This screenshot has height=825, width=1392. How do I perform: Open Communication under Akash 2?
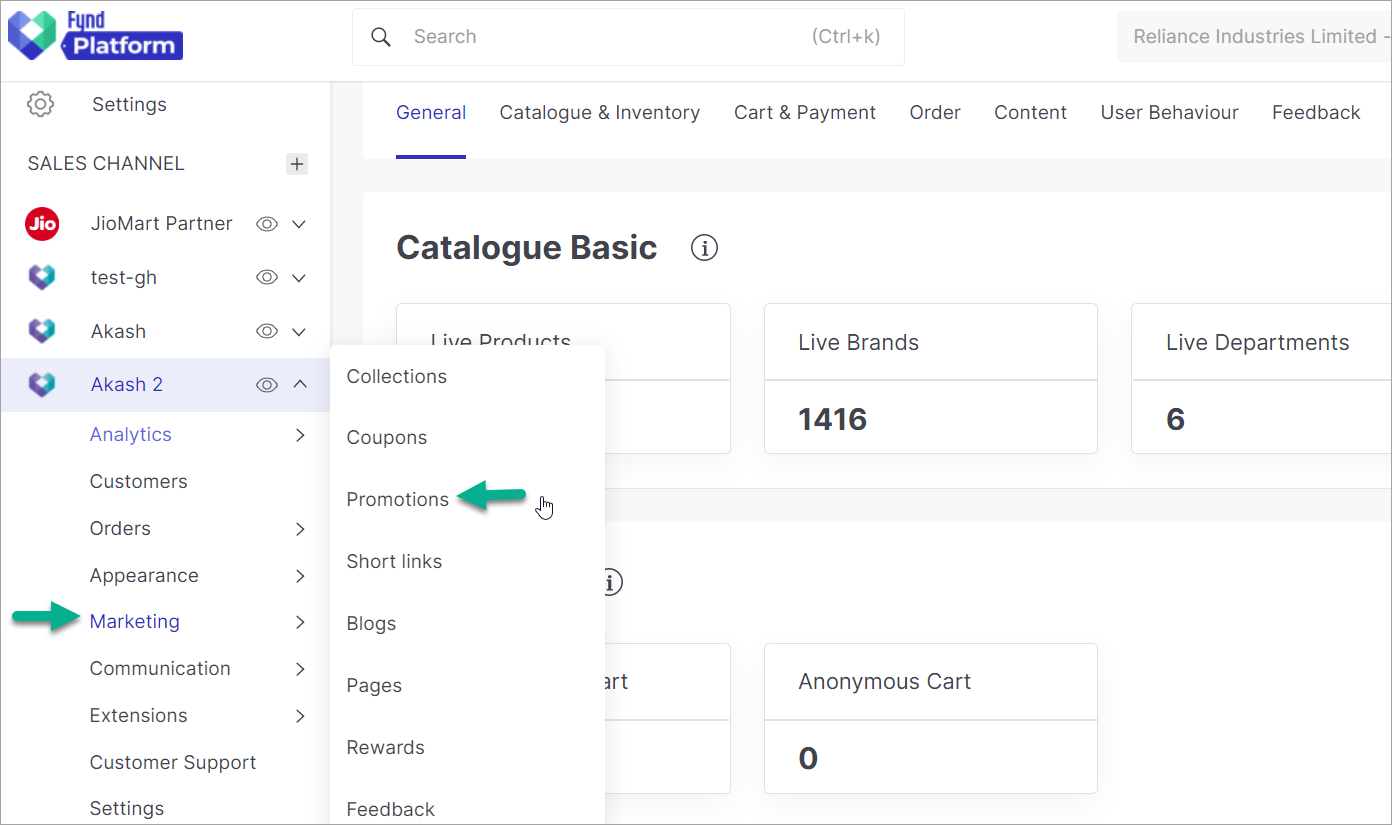(160, 669)
